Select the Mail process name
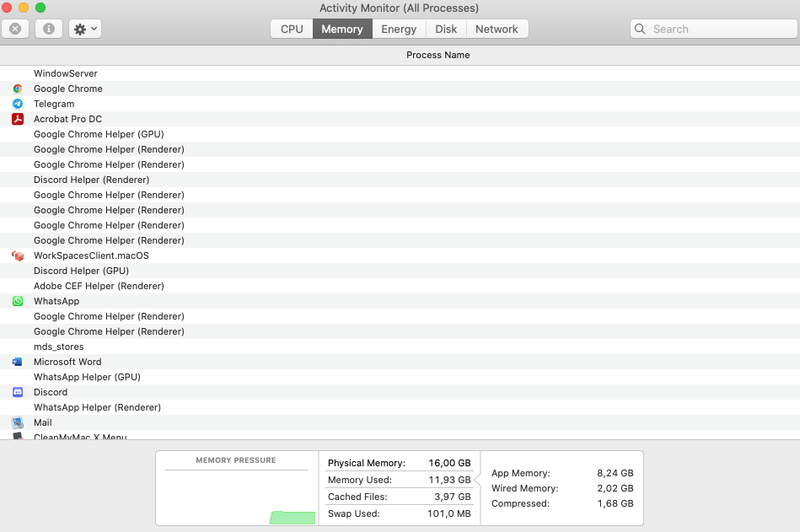Image resolution: width=800 pixels, height=532 pixels. (x=43, y=422)
